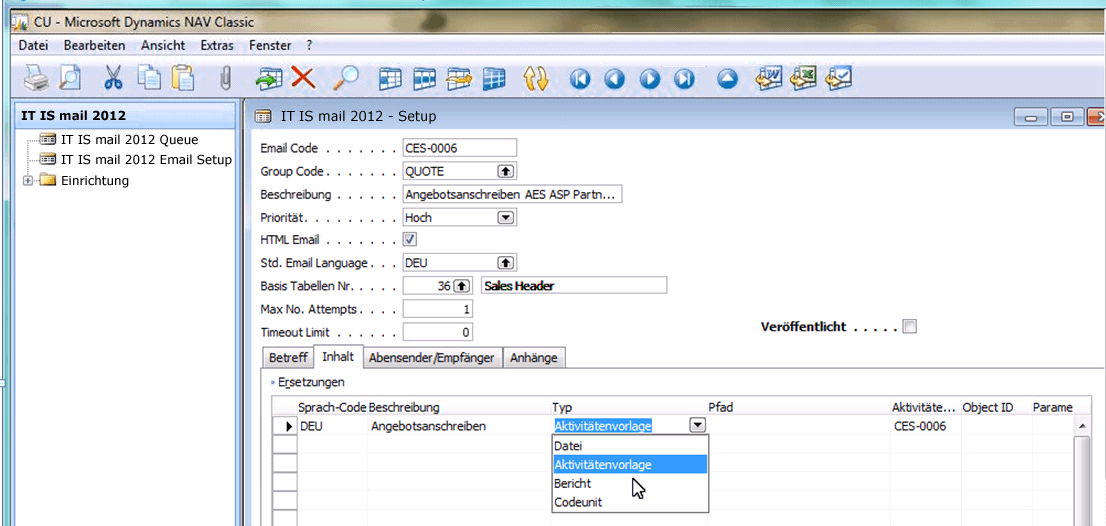
Task: Open the Fenster menu
Action: click(x=270, y=45)
